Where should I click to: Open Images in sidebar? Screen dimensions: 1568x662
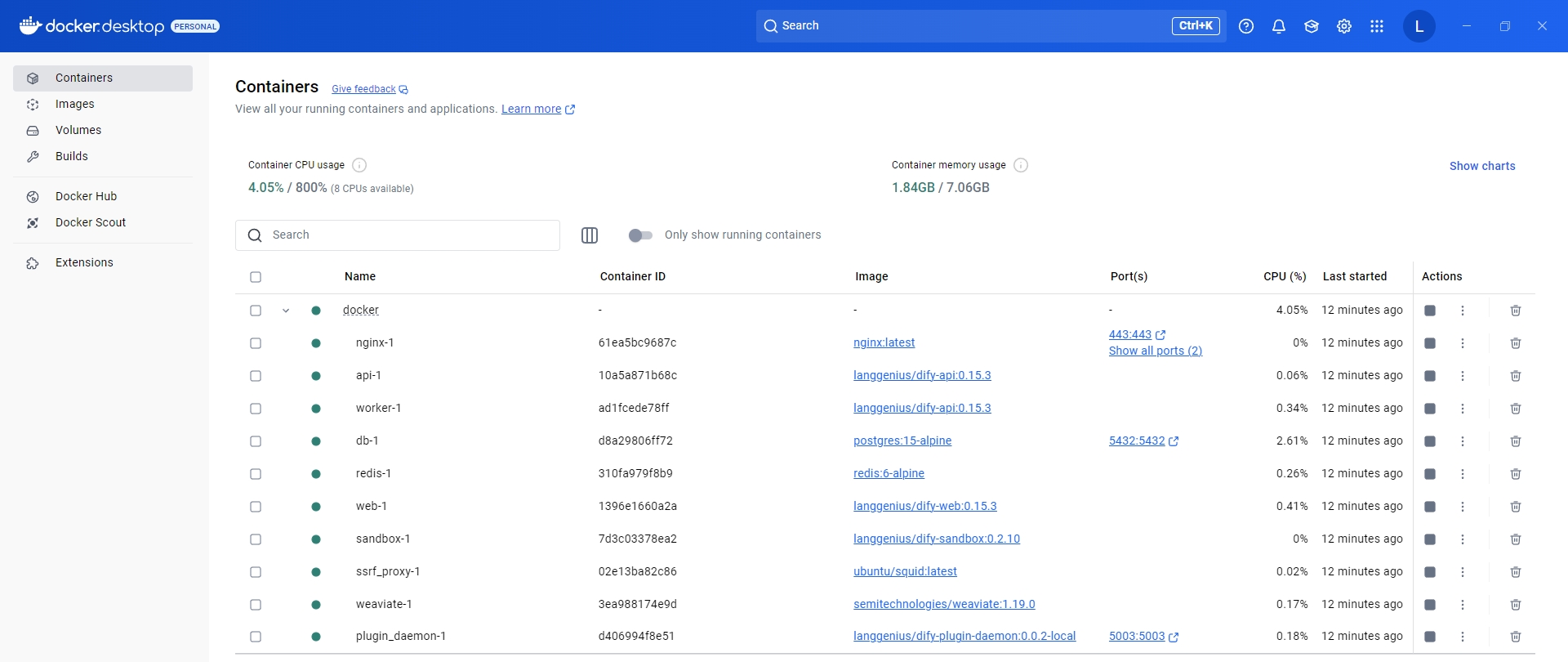[103, 105]
